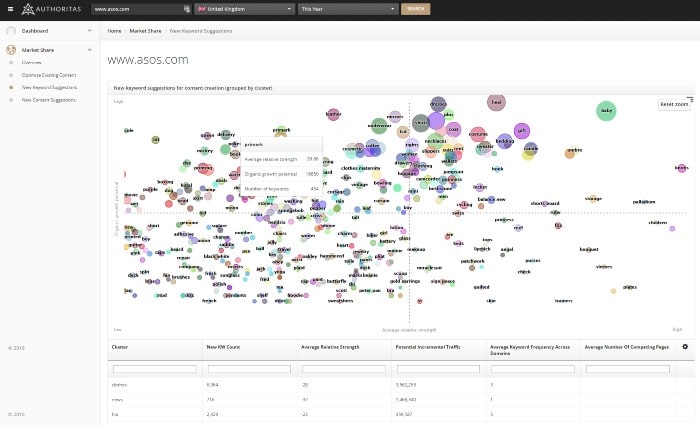Click the Market Share globe icon
Screen dimensions: 700x426
[x=11, y=50]
